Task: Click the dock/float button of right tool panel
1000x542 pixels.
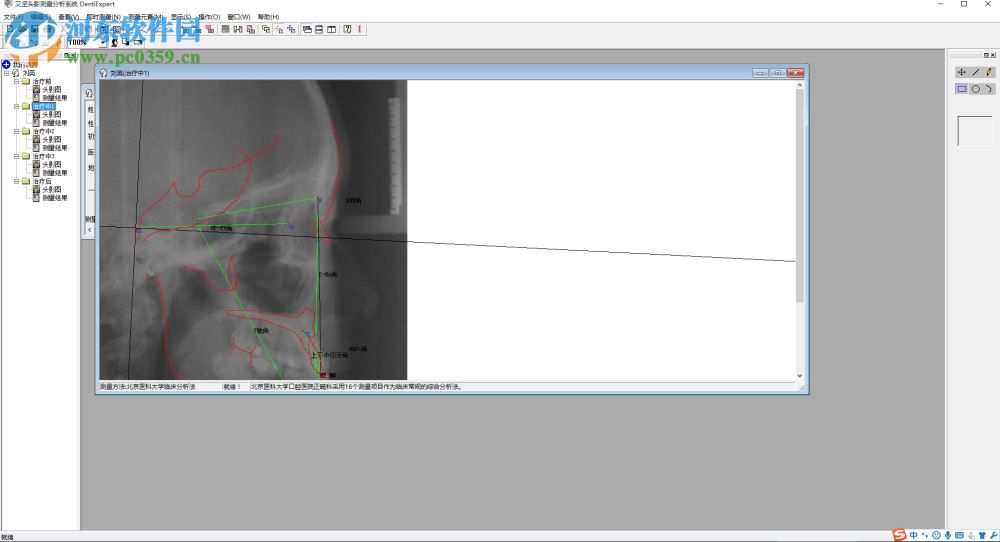Action: 987,55
